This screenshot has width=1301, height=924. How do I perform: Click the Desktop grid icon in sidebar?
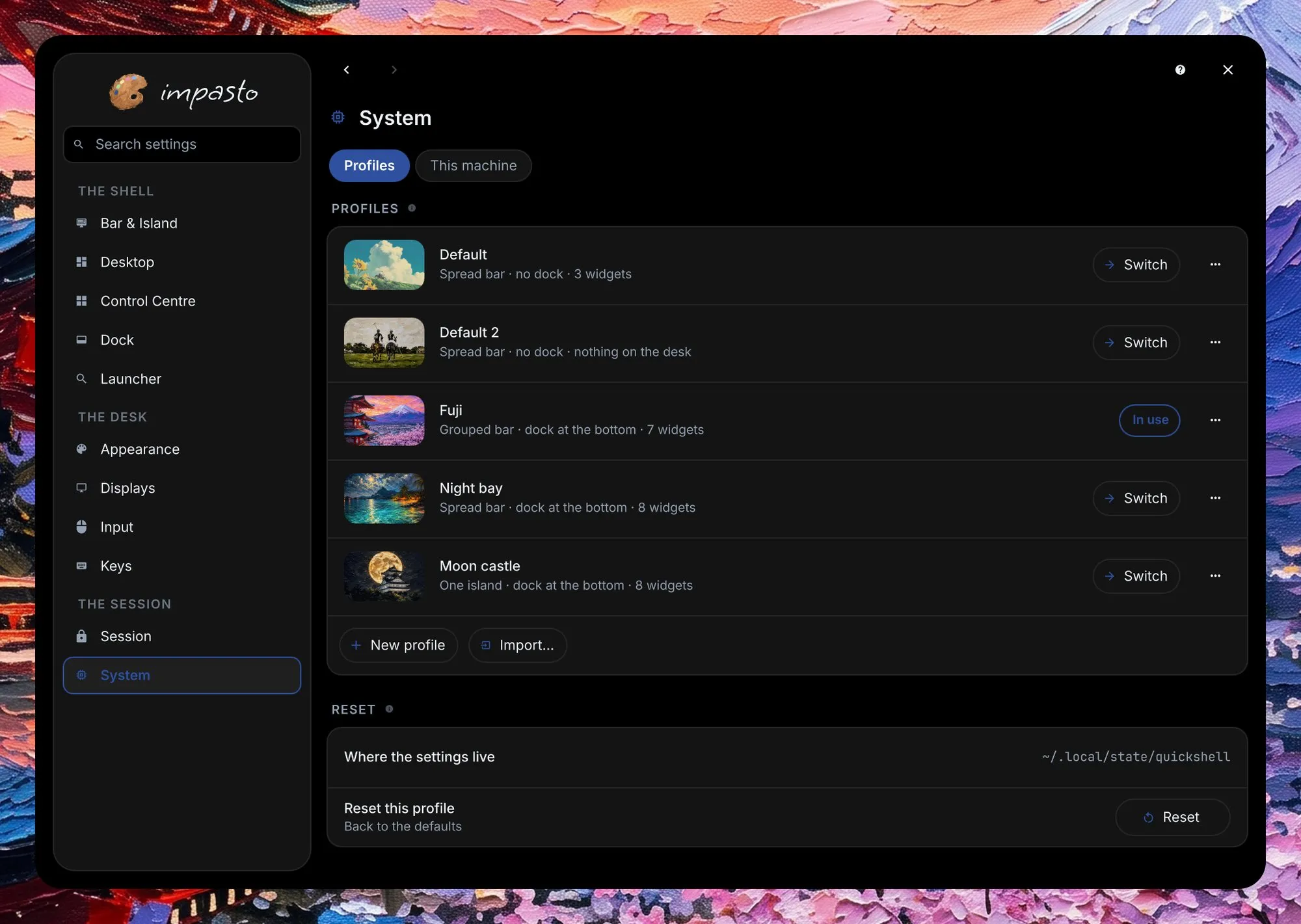[x=81, y=262]
